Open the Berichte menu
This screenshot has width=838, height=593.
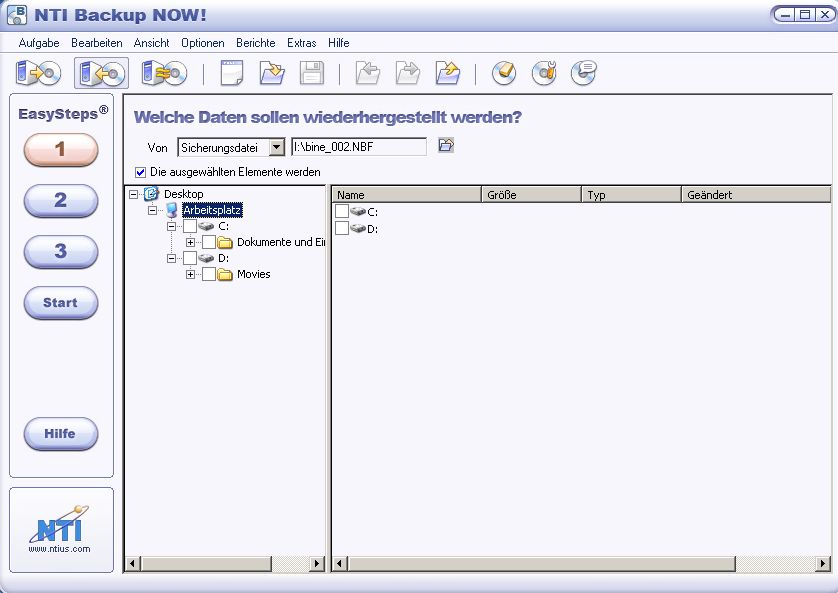tap(255, 43)
